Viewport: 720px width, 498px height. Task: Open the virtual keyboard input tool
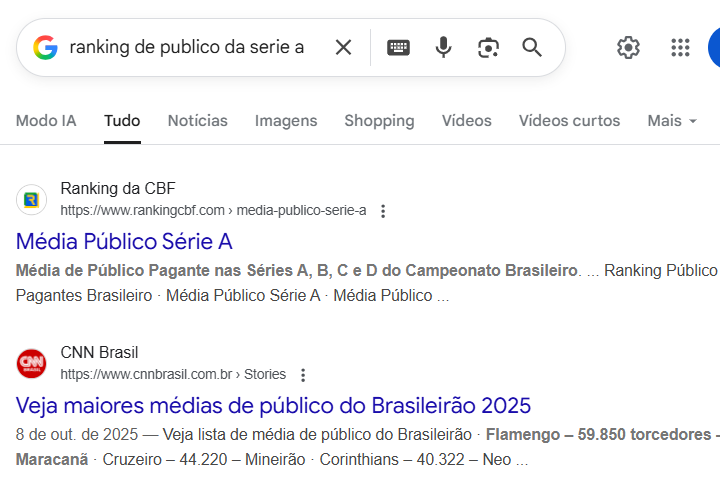pyautogui.click(x=398, y=47)
